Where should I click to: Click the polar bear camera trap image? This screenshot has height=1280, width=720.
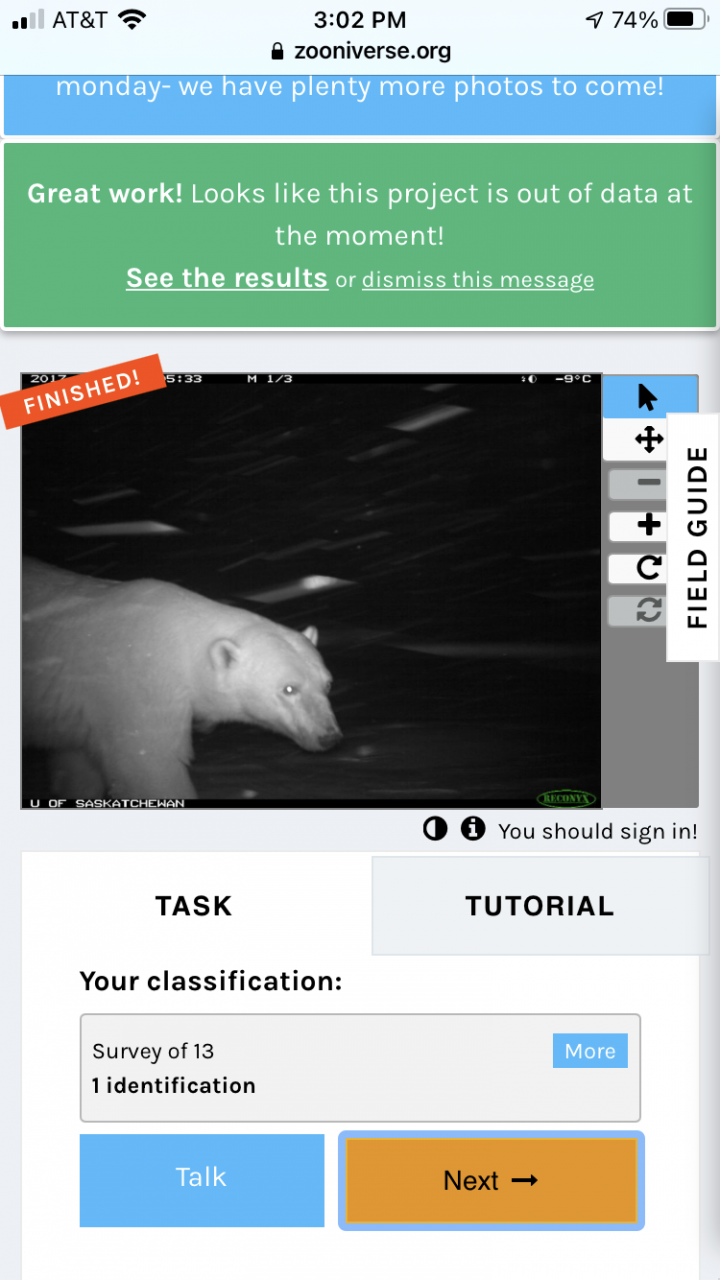tap(311, 591)
